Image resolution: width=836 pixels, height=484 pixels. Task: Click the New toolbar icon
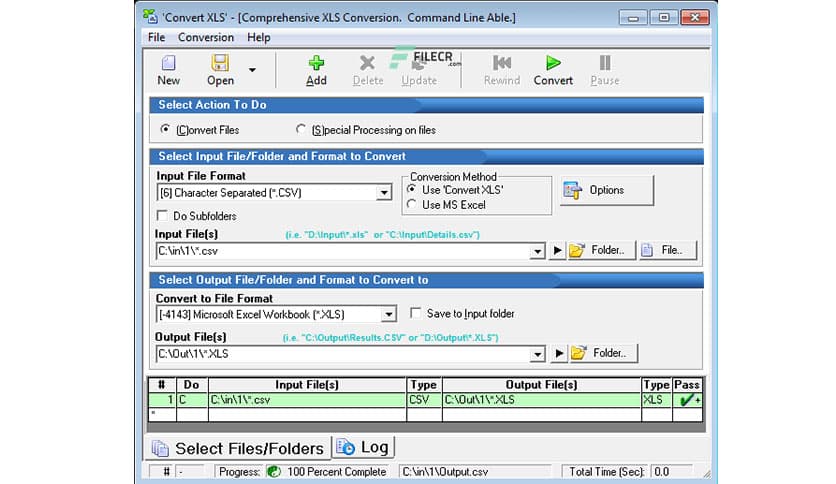168,63
